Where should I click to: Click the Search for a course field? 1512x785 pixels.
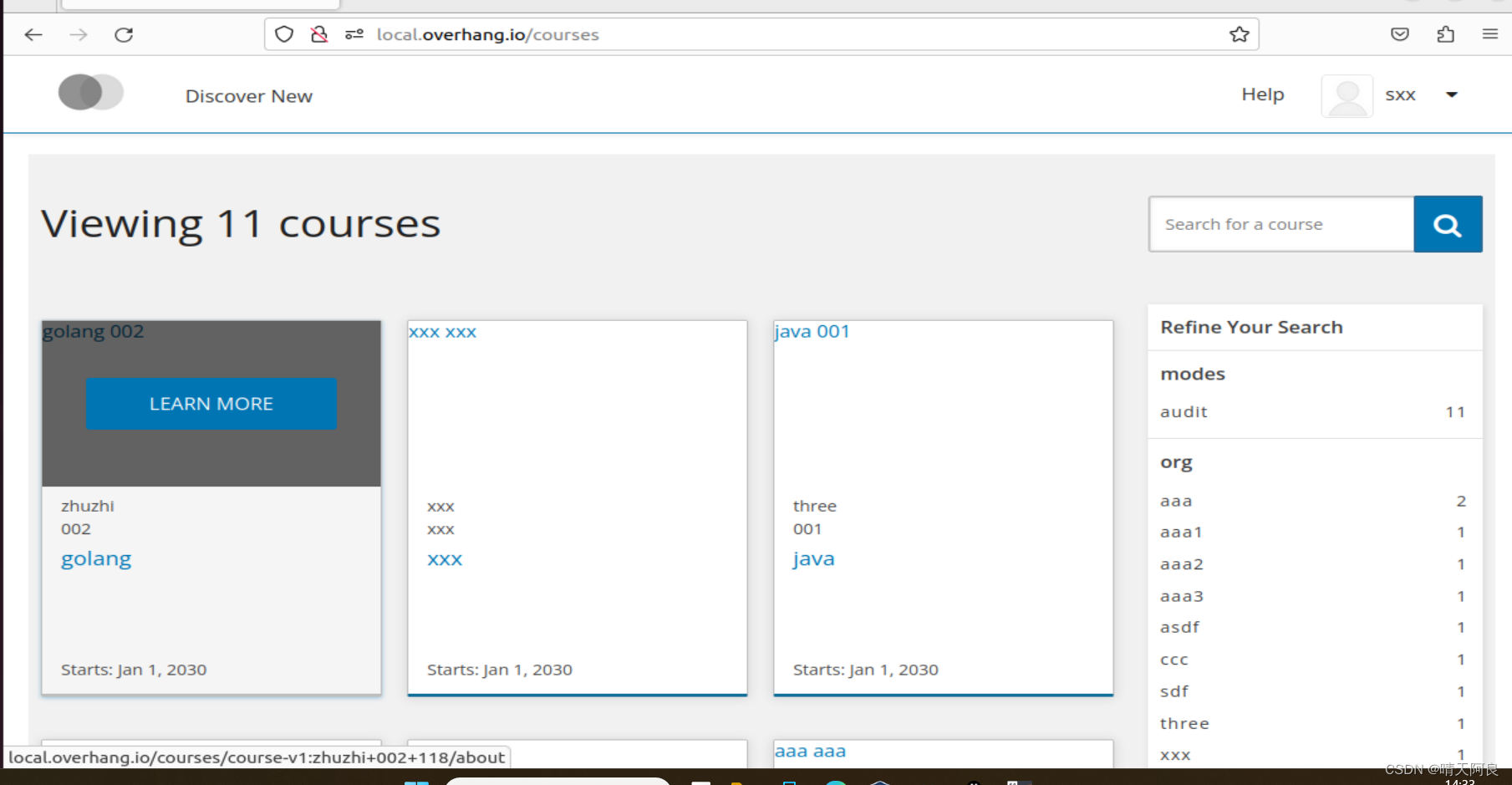1280,223
